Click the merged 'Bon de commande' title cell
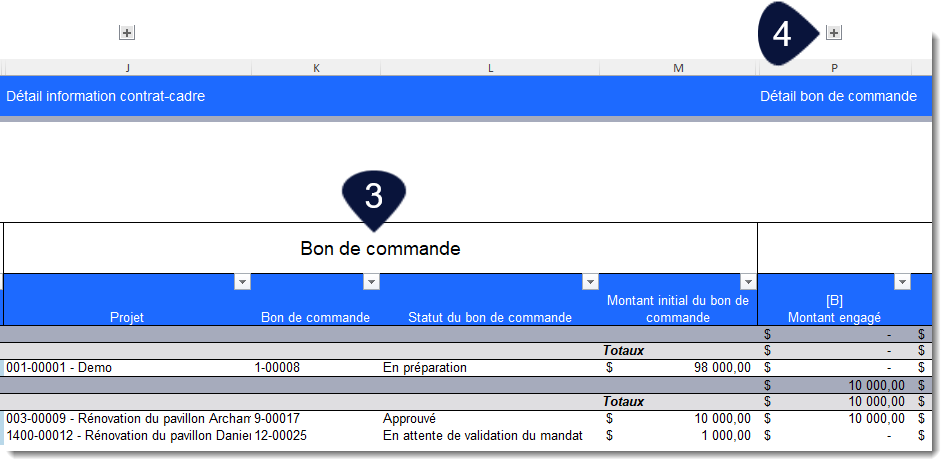 tap(380, 248)
